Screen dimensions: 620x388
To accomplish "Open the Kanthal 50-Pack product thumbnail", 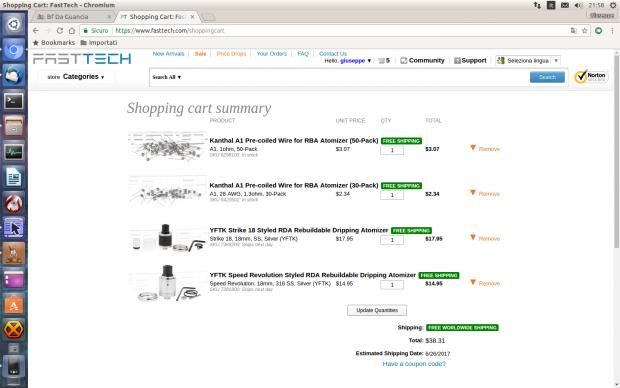I will pos(167,146).
